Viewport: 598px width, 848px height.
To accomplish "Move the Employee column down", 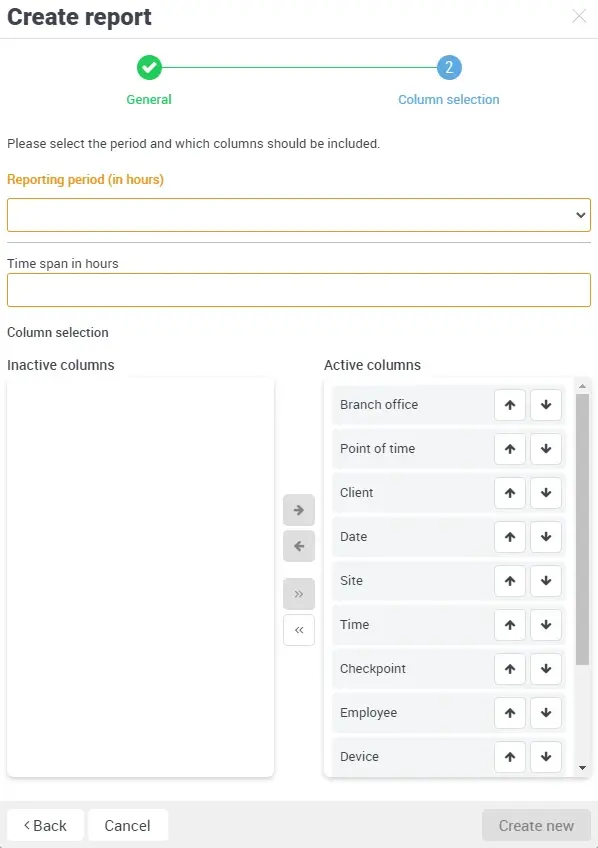I will [x=546, y=713].
